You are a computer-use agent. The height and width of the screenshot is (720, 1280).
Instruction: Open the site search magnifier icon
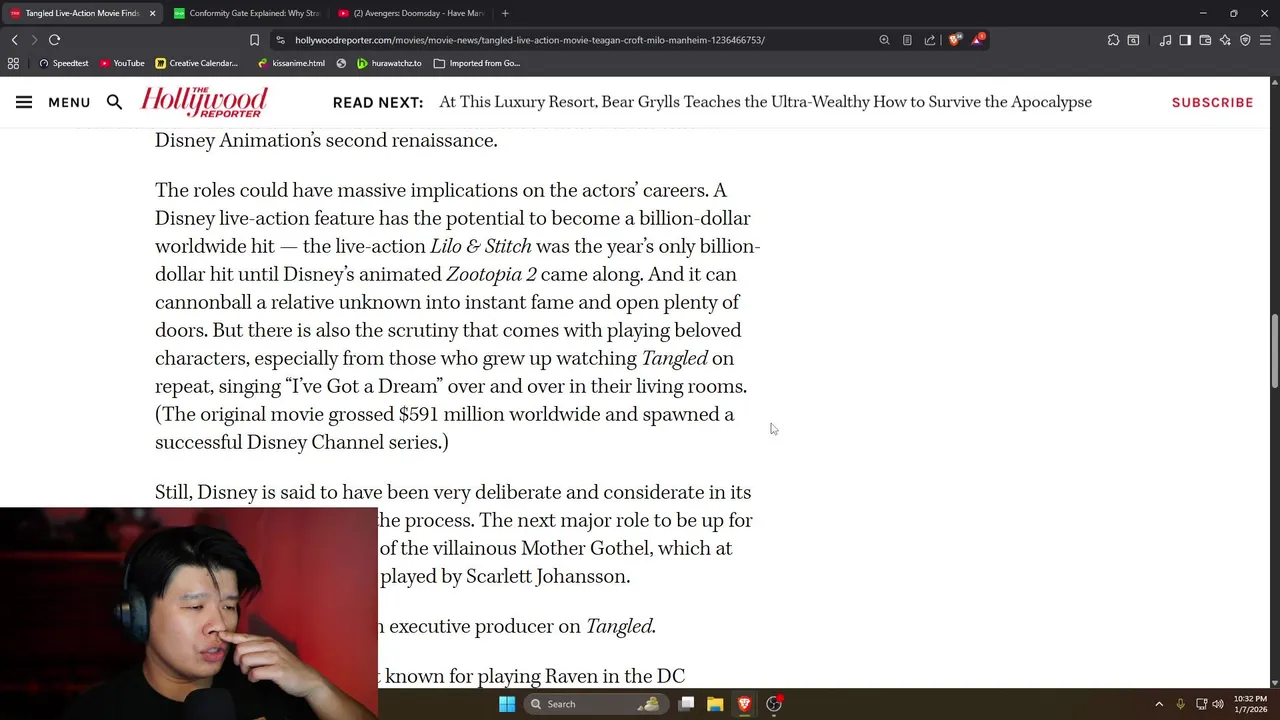coord(114,102)
